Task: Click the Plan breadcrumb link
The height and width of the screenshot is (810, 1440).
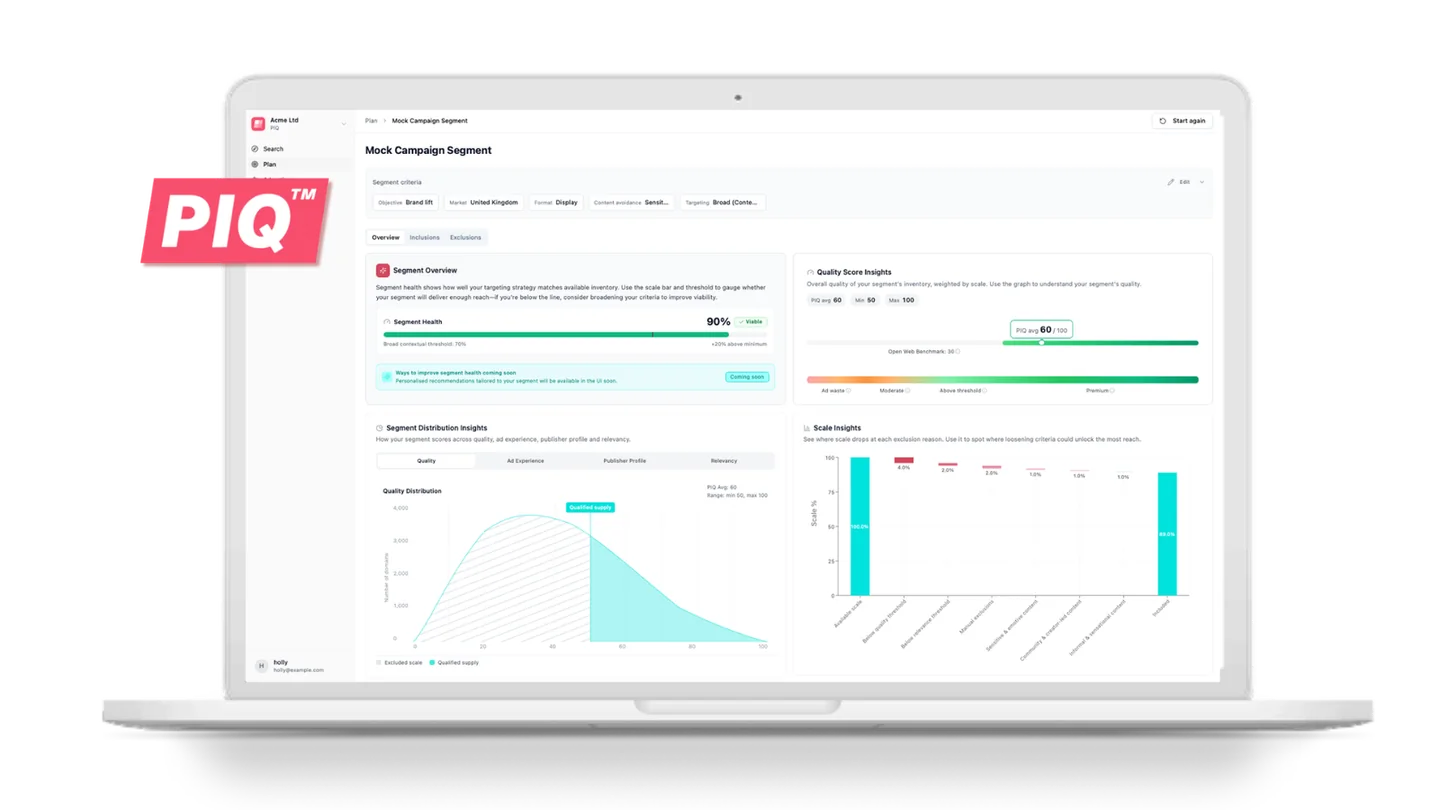Action: [x=371, y=121]
